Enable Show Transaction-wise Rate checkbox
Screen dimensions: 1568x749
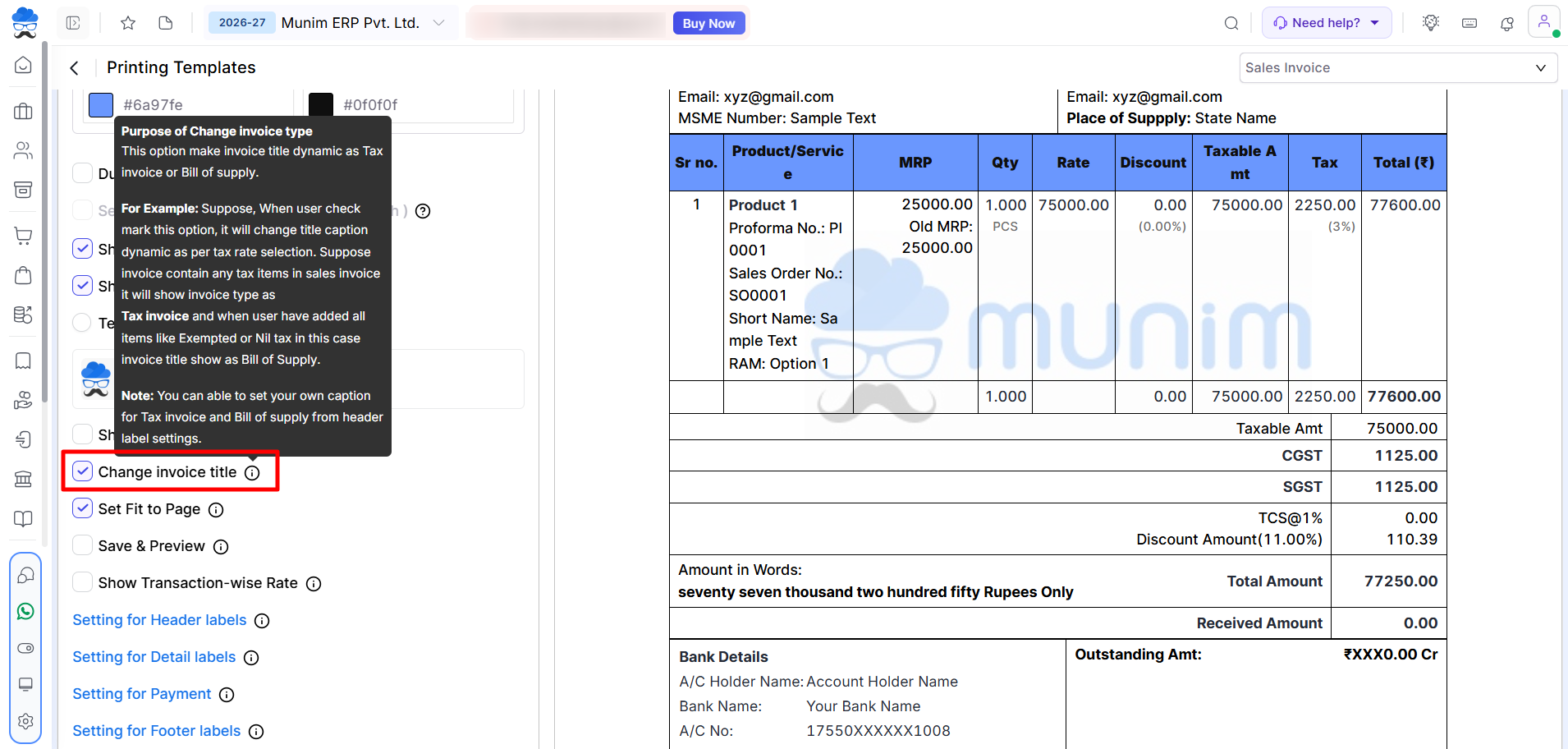pyautogui.click(x=83, y=582)
